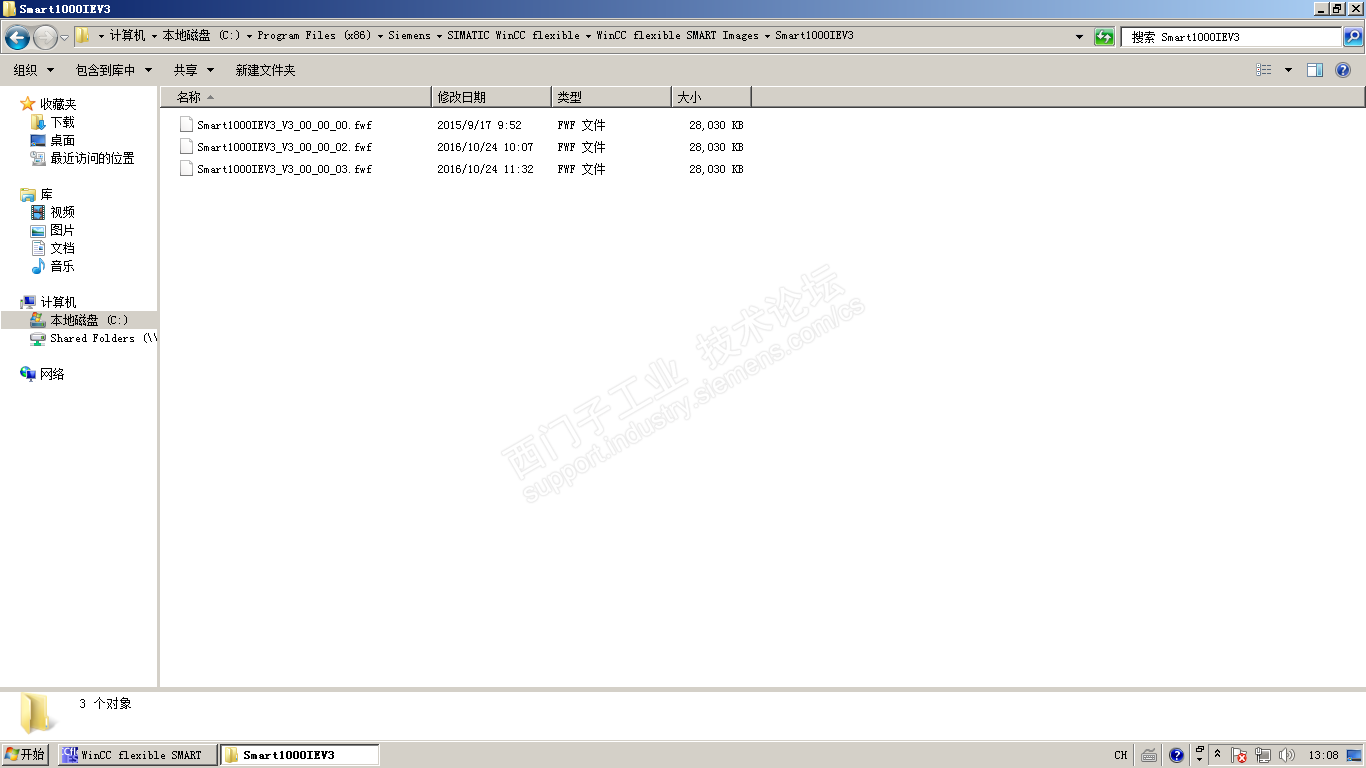
Task: Switch to WinCC flexible SMART taskbar window
Action: (x=137, y=755)
